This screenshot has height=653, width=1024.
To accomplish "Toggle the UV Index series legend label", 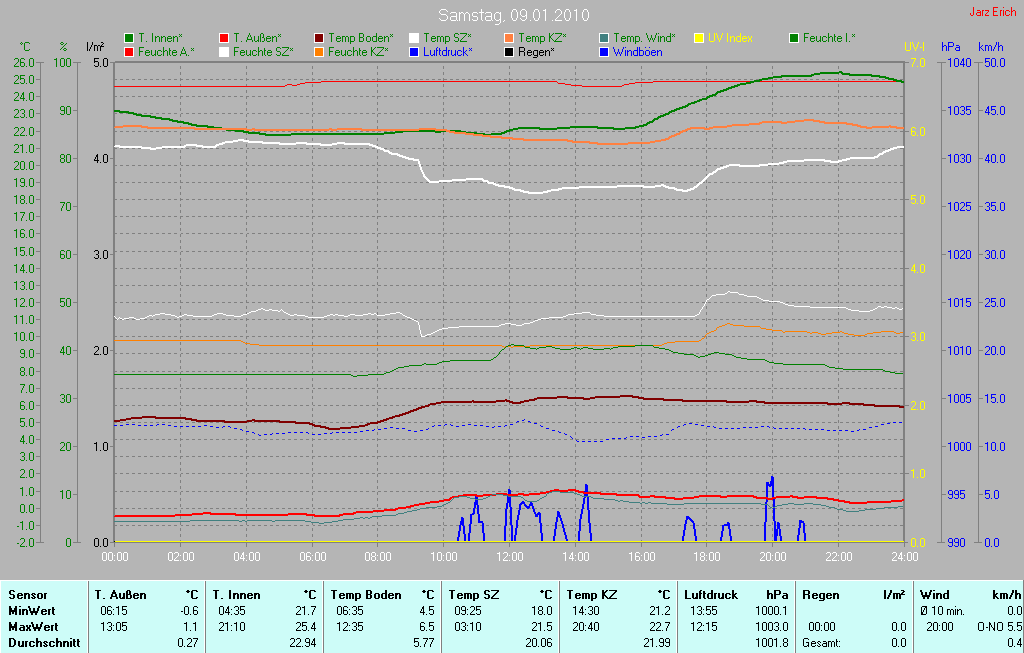I will (730, 38).
